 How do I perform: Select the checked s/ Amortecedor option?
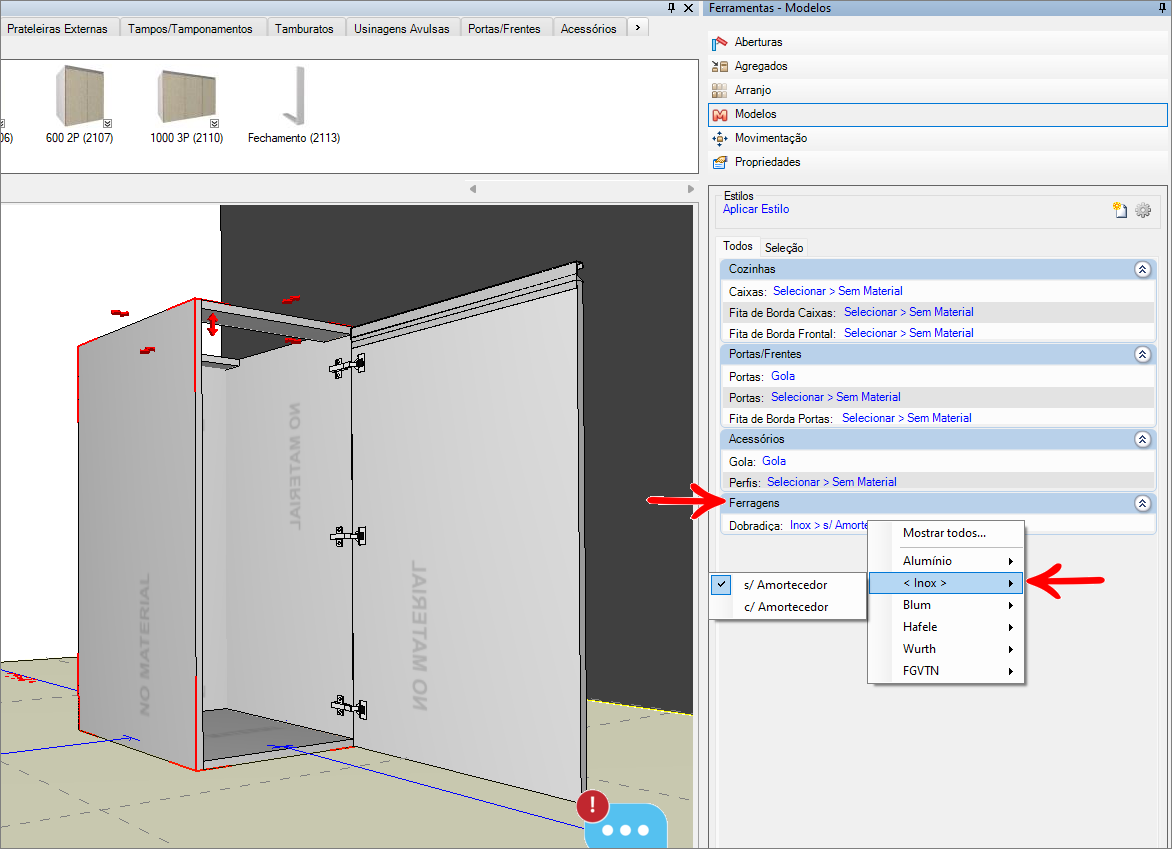click(786, 585)
